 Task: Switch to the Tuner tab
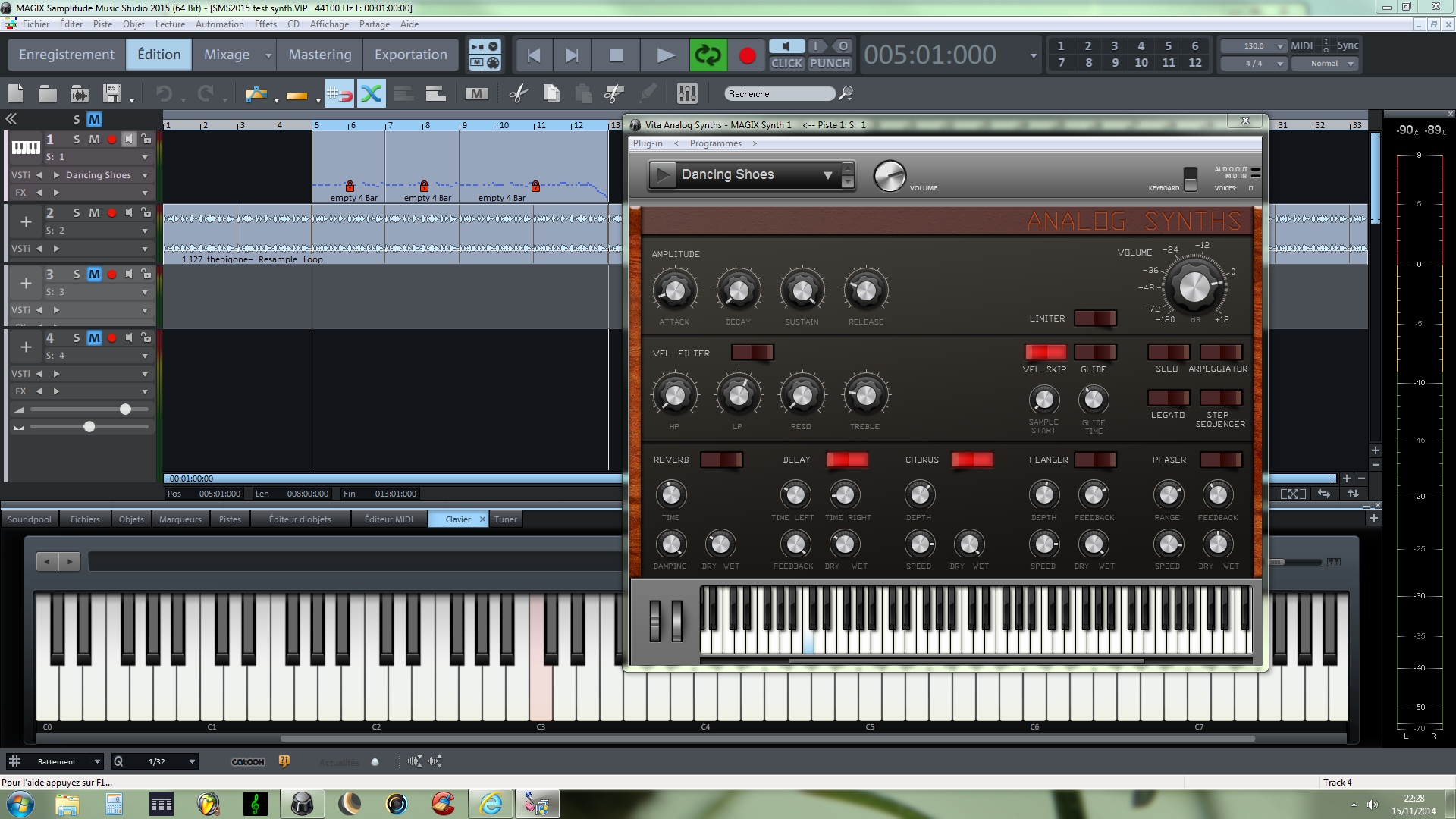505,519
